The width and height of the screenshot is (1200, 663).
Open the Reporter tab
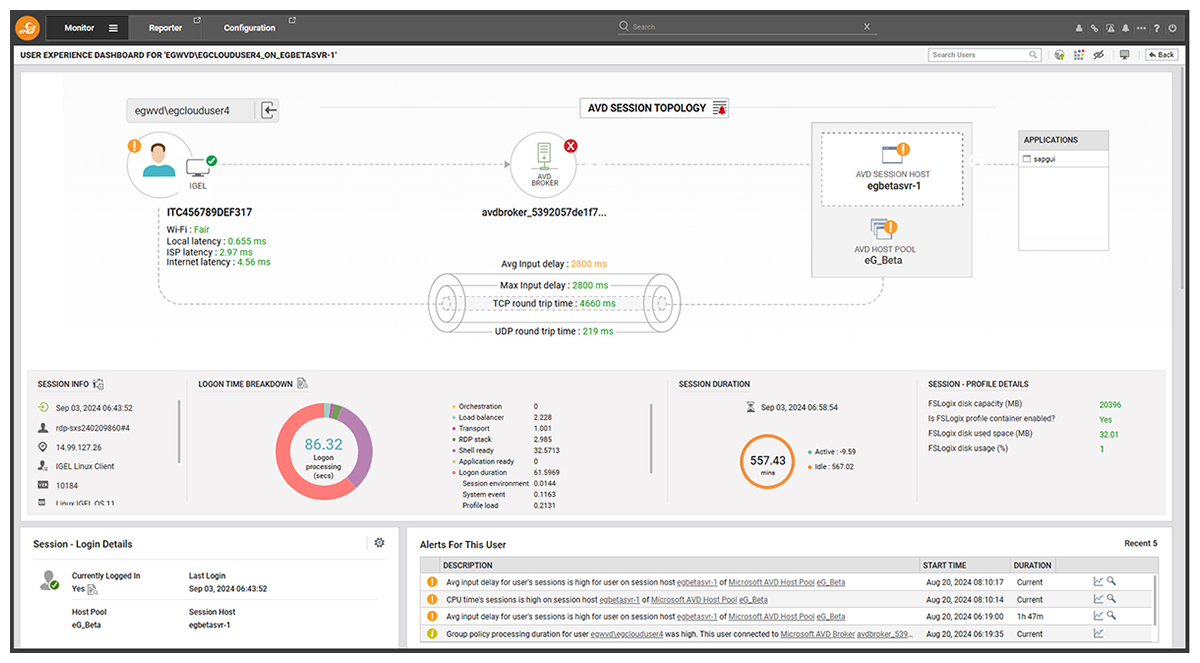click(x=168, y=28)
